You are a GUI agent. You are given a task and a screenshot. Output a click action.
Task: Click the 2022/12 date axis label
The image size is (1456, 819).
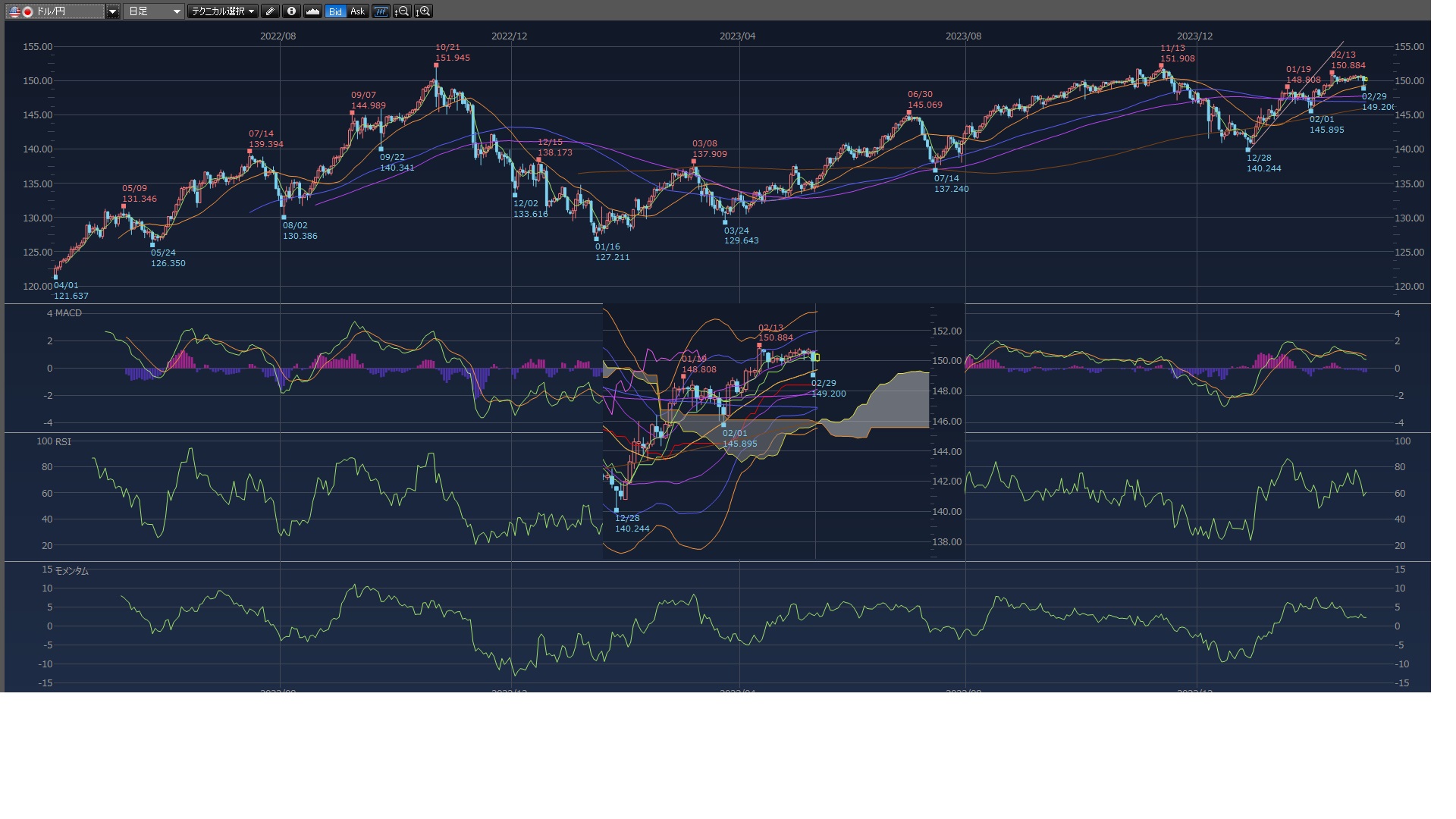509,36
